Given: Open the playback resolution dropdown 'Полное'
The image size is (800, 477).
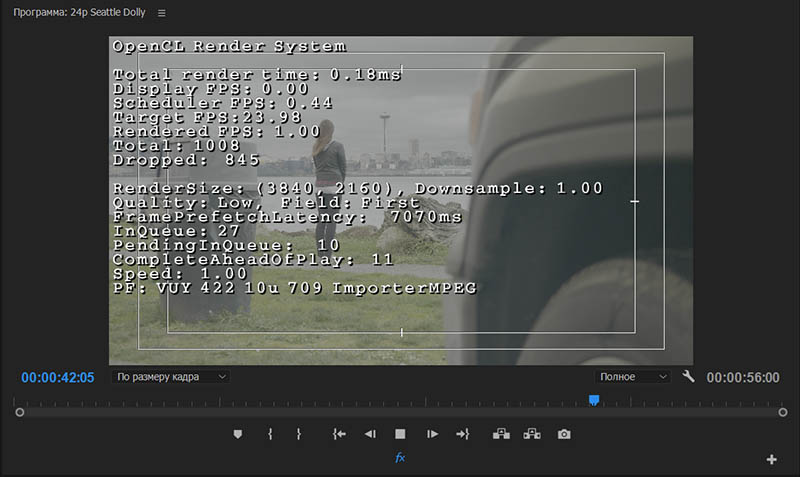Looking at the screenshot, I should (632, 377).
